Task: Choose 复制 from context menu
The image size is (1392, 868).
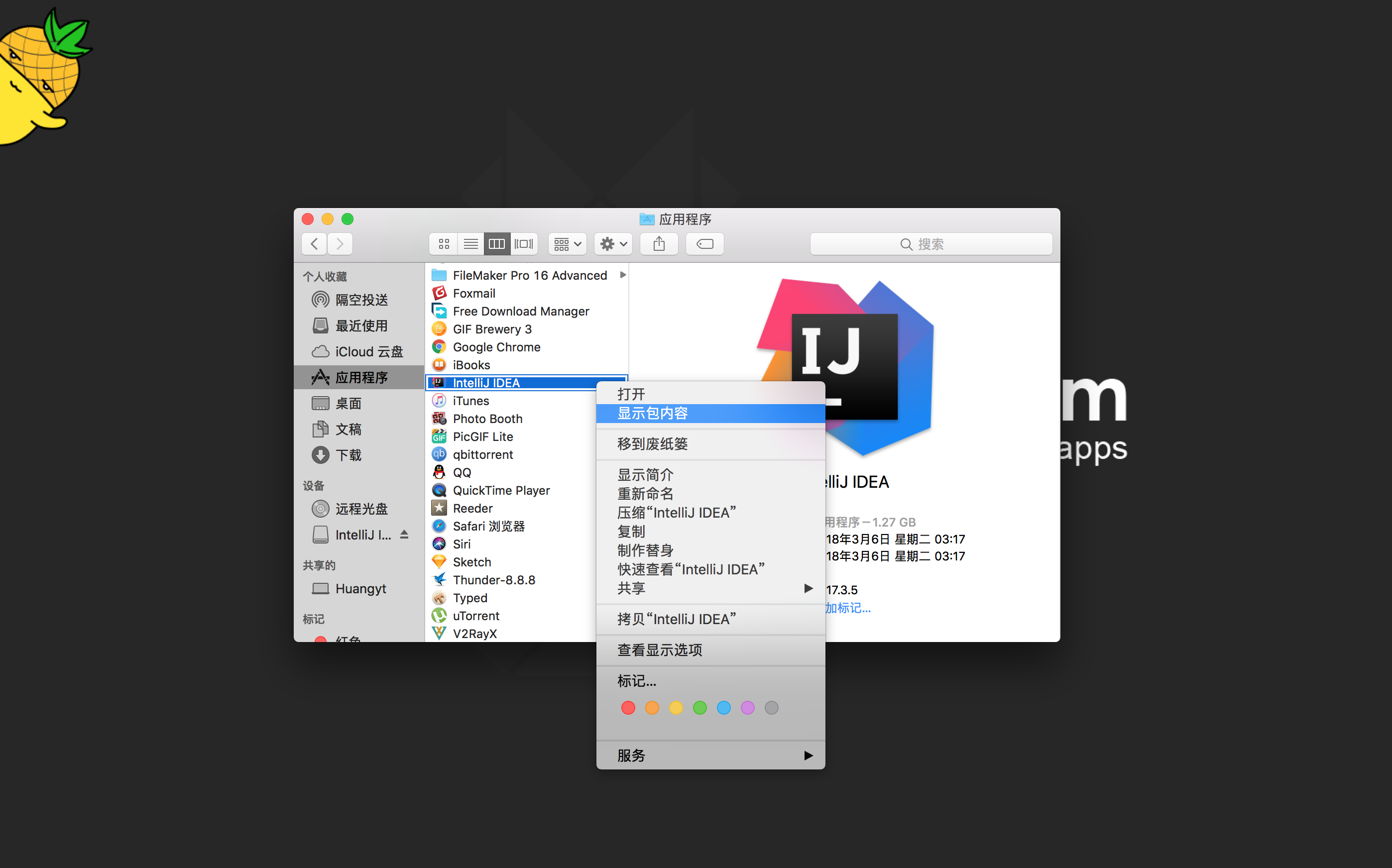Action: (710, 532)
